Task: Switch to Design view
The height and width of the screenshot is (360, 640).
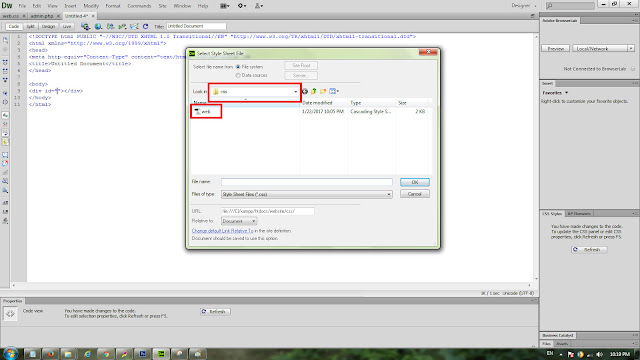Action: point(48,27)
